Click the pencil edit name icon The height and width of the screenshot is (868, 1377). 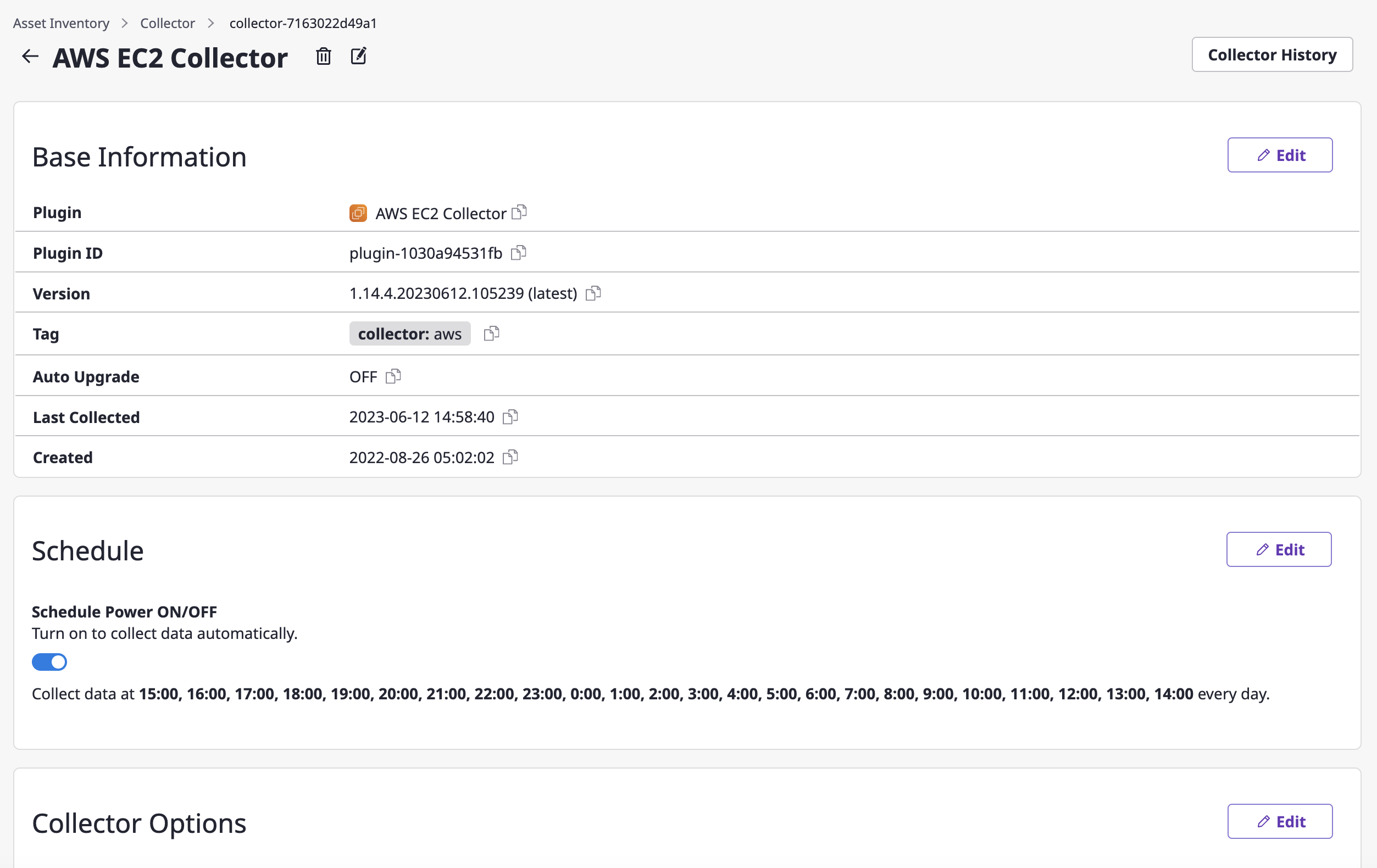point(359,56)
